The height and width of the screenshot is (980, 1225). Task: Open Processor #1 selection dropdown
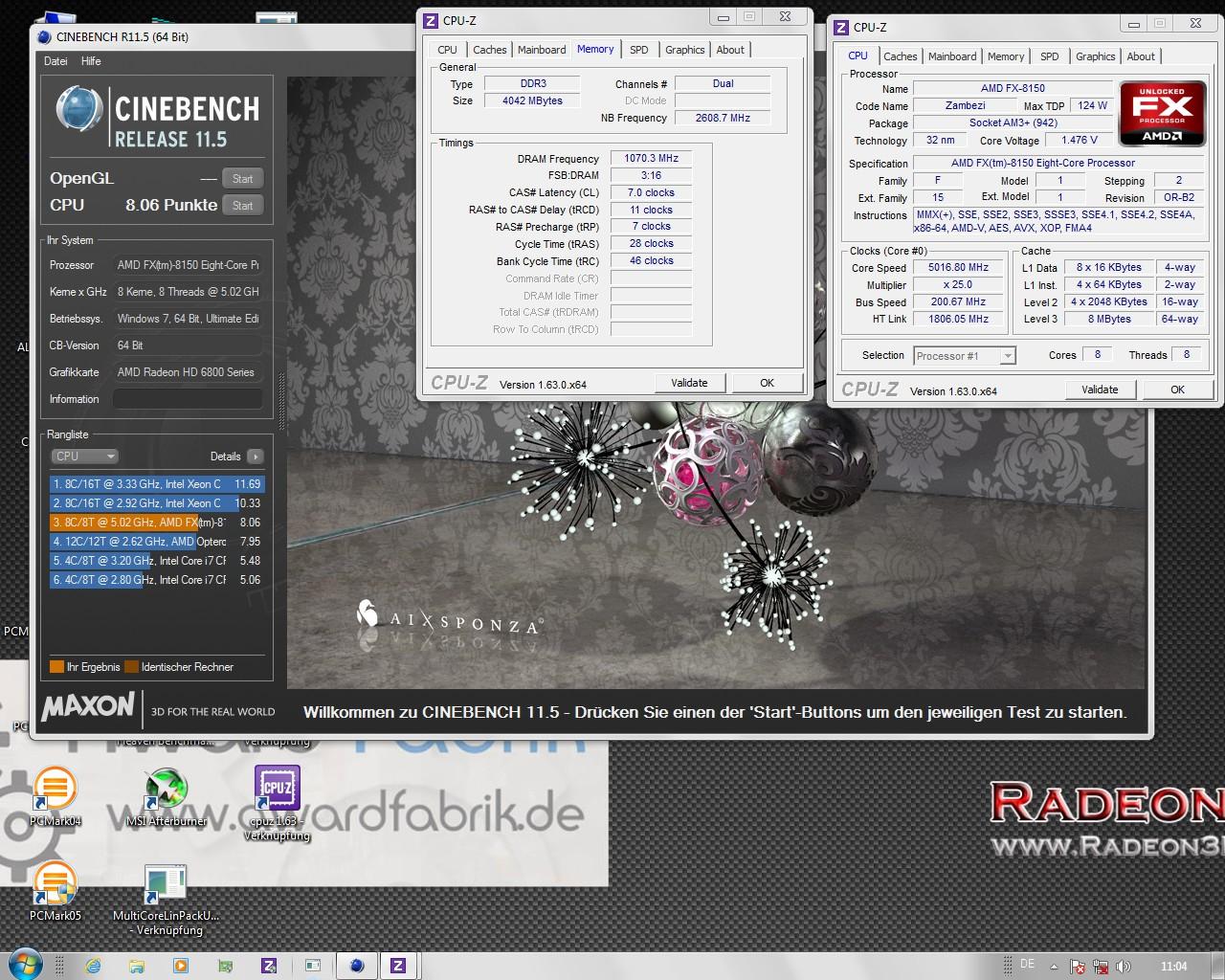(x=964, y=356)
